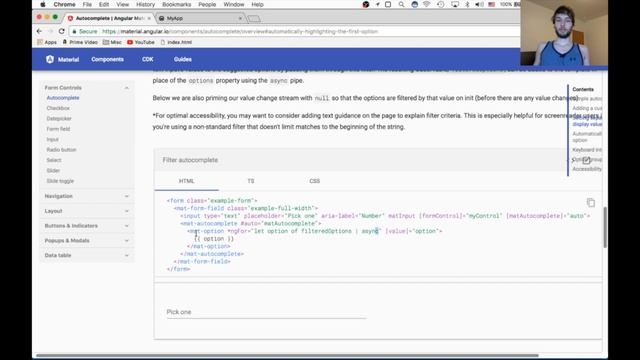The image size is (640, 360).
Task: Close the MyApp tab
Action: [x=240, y=18]
